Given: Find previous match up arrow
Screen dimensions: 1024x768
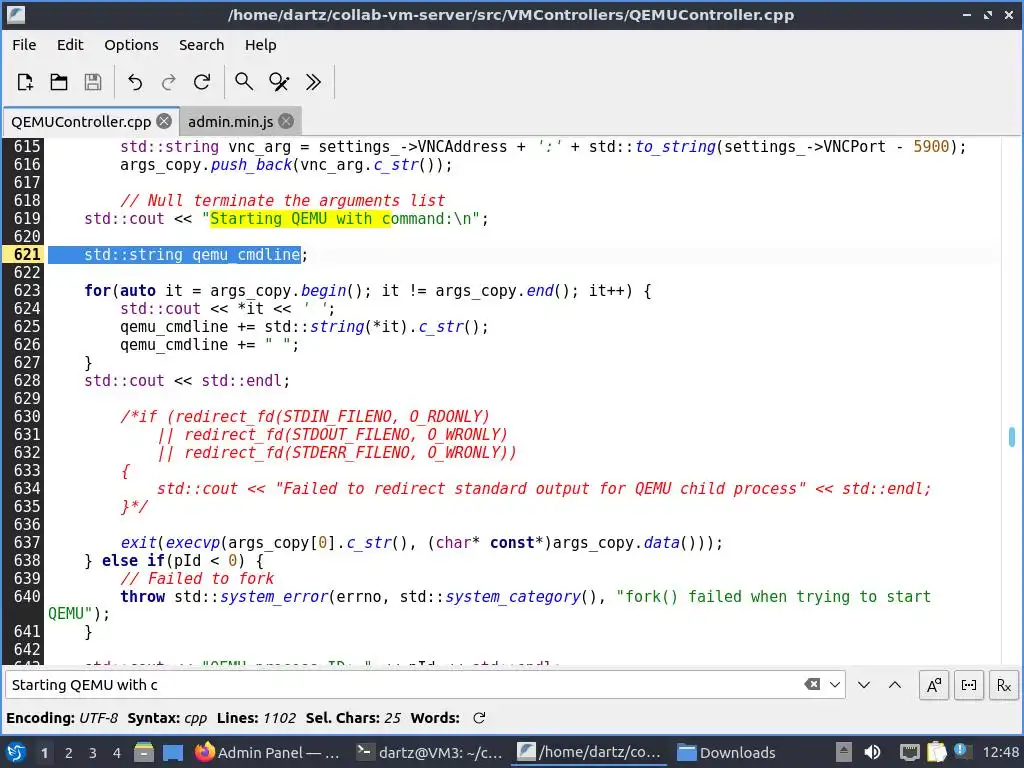Looking at the screenshot, I should click(895, 684).
